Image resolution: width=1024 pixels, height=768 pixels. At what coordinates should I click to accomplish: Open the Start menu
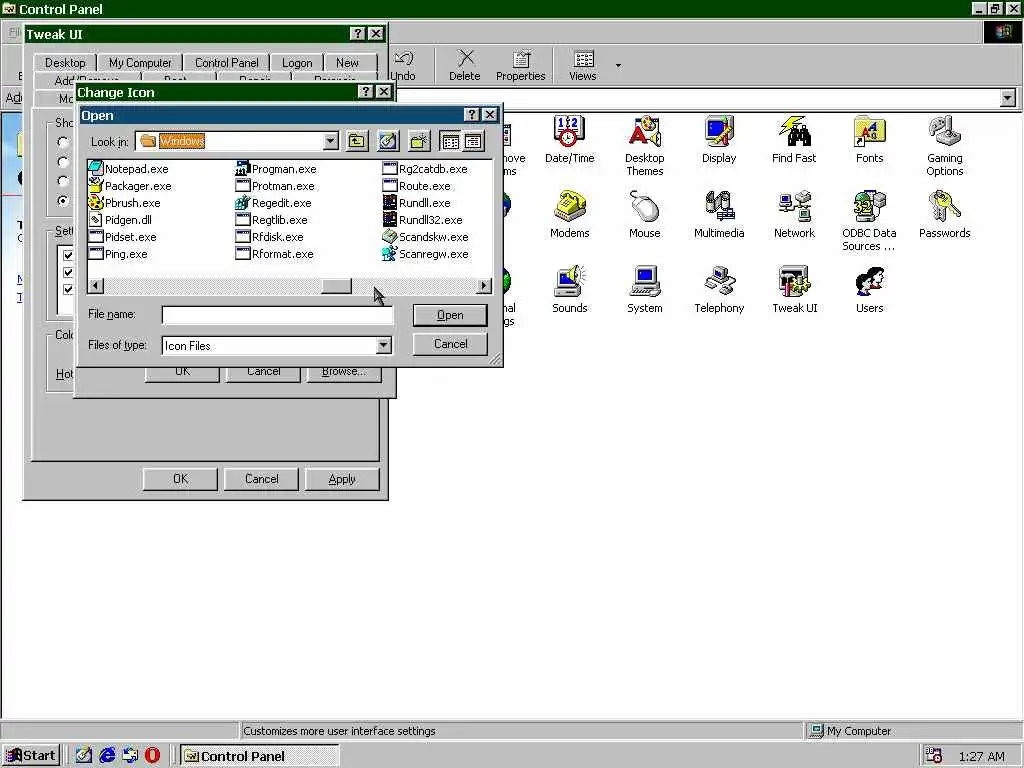[x=31, y=756]
